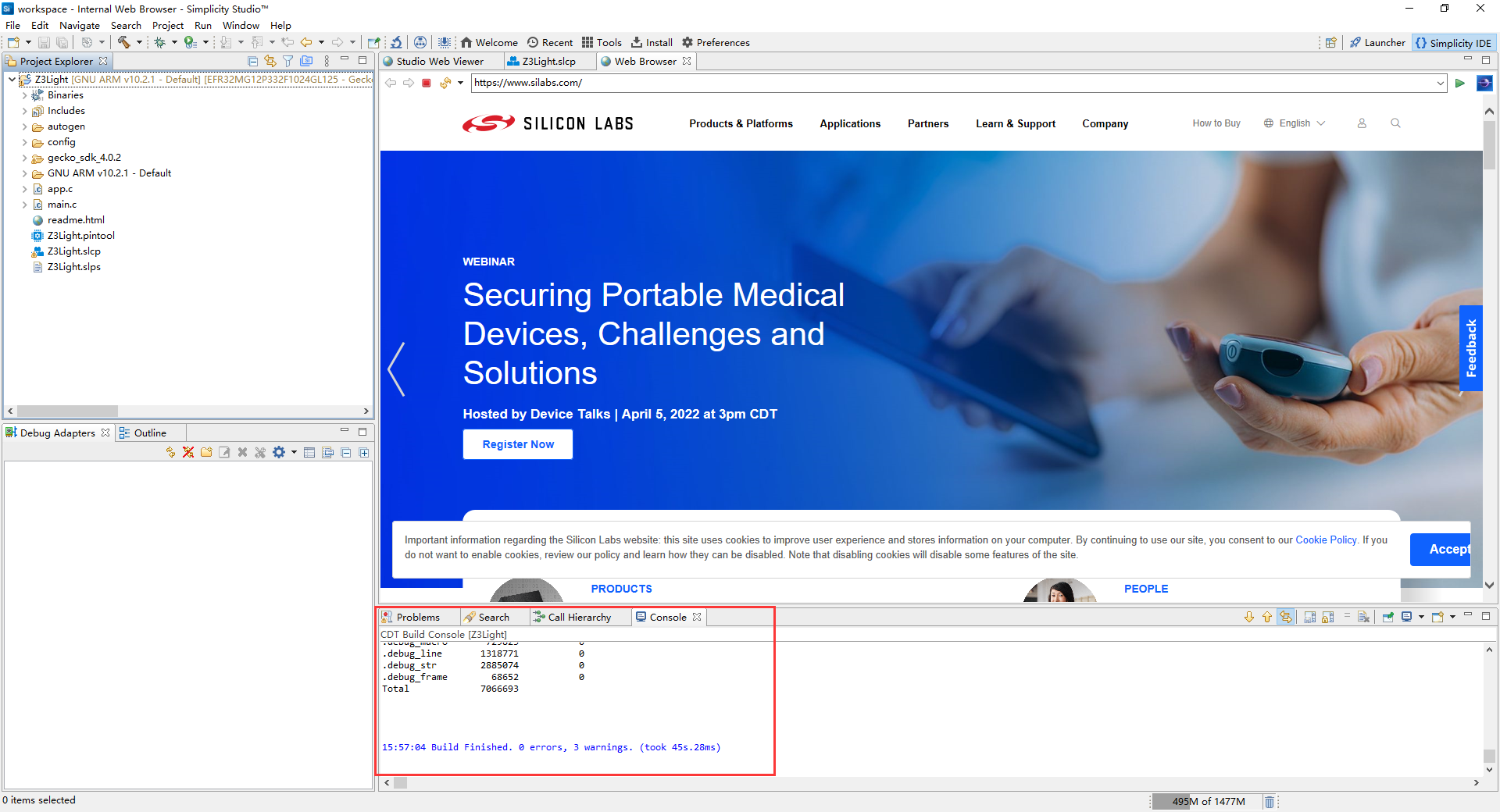This screenshot has width=1500, height=812.
Task: Click the web page vertical scrollbar thumb
Action: [1490, 144]
